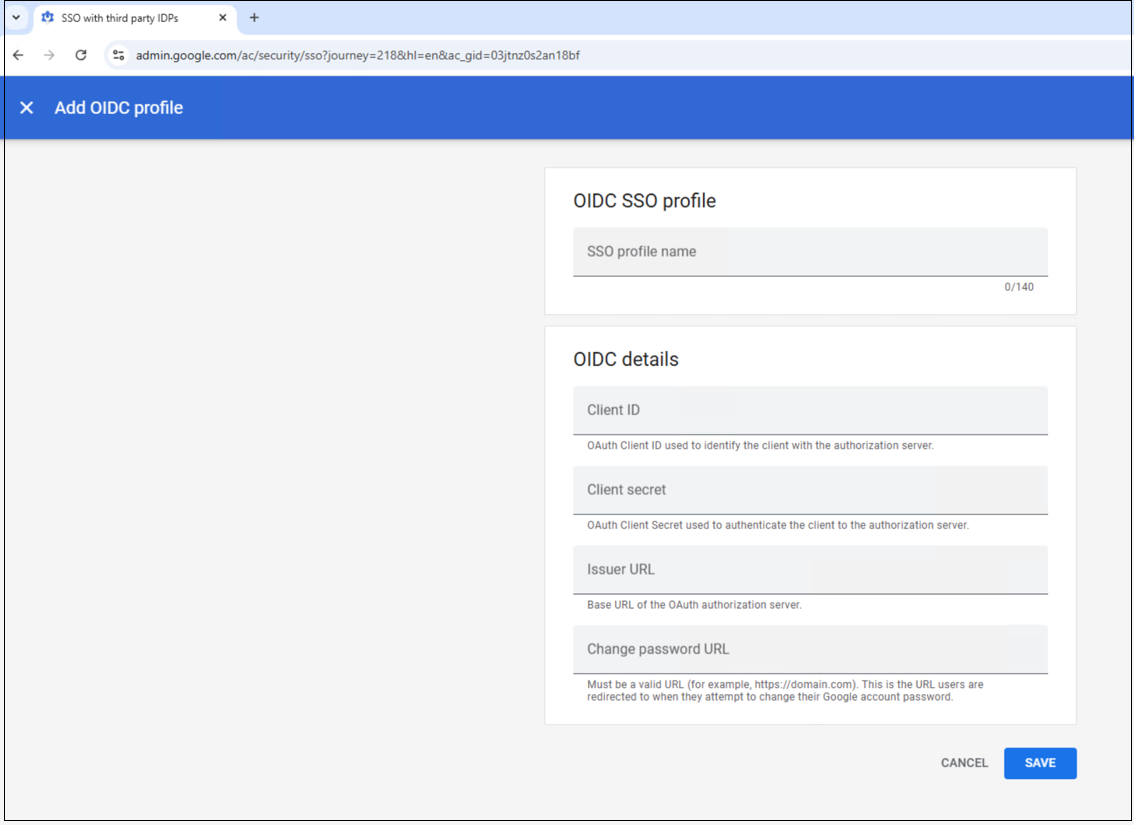Click the 0/140 character counter
This screenshot has width=1134, height=825.
coord(1018,287)
